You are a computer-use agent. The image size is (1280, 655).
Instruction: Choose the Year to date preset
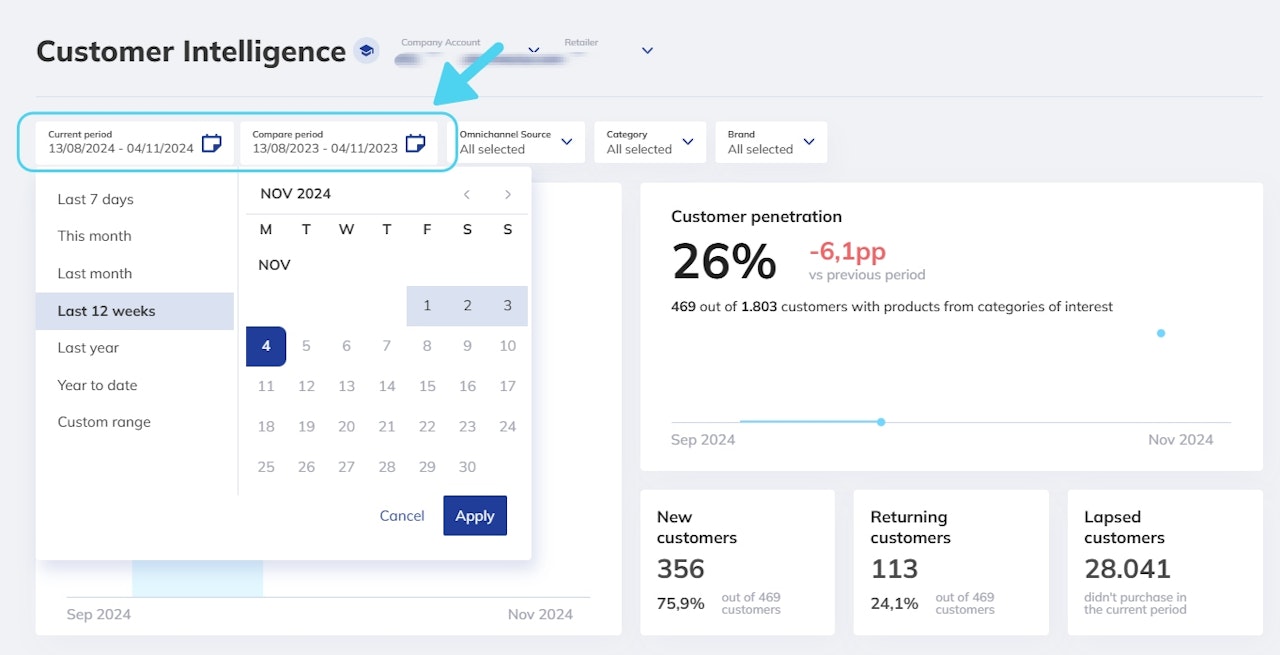point(97,385)
